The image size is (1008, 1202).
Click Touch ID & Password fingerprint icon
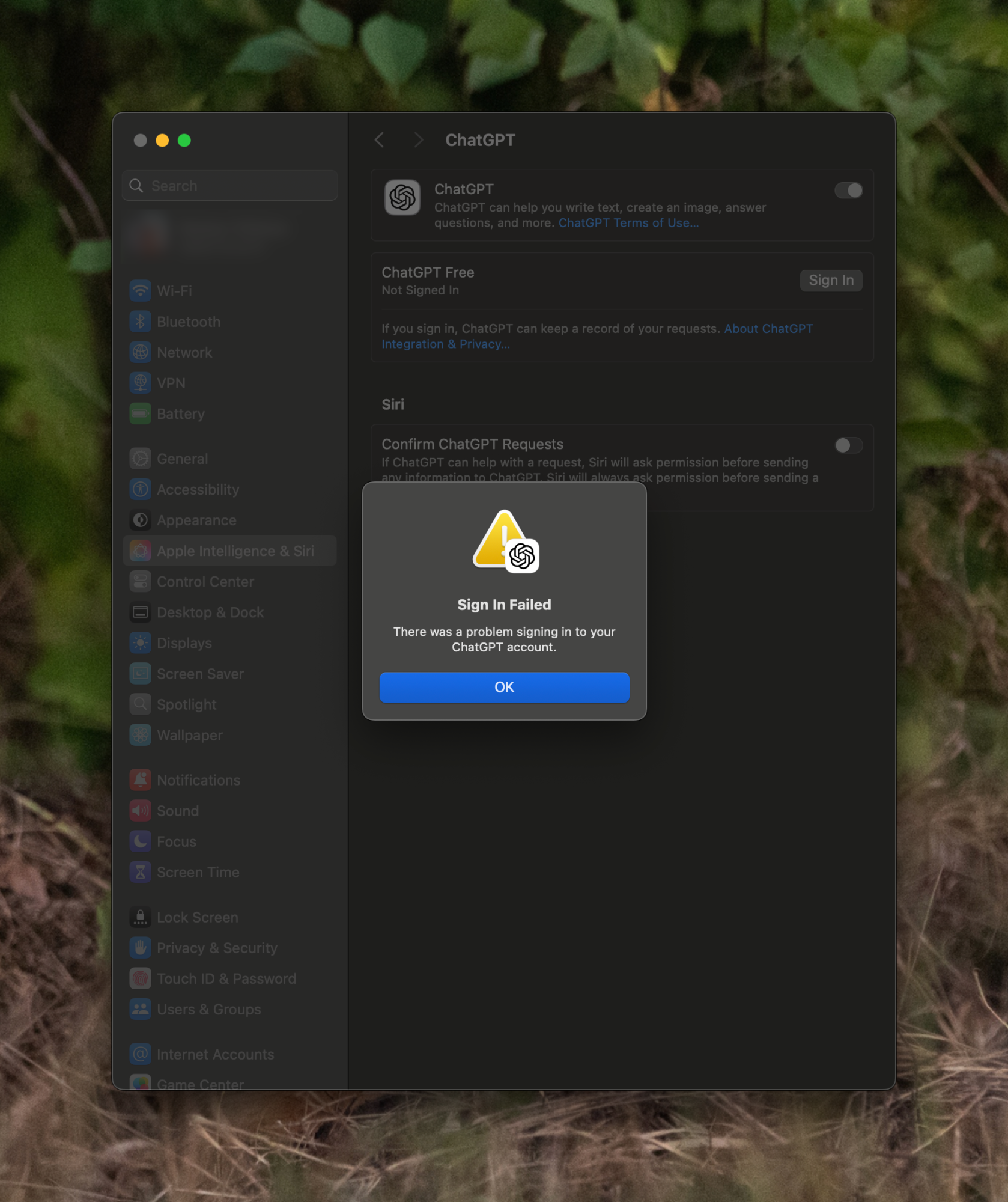140,978
